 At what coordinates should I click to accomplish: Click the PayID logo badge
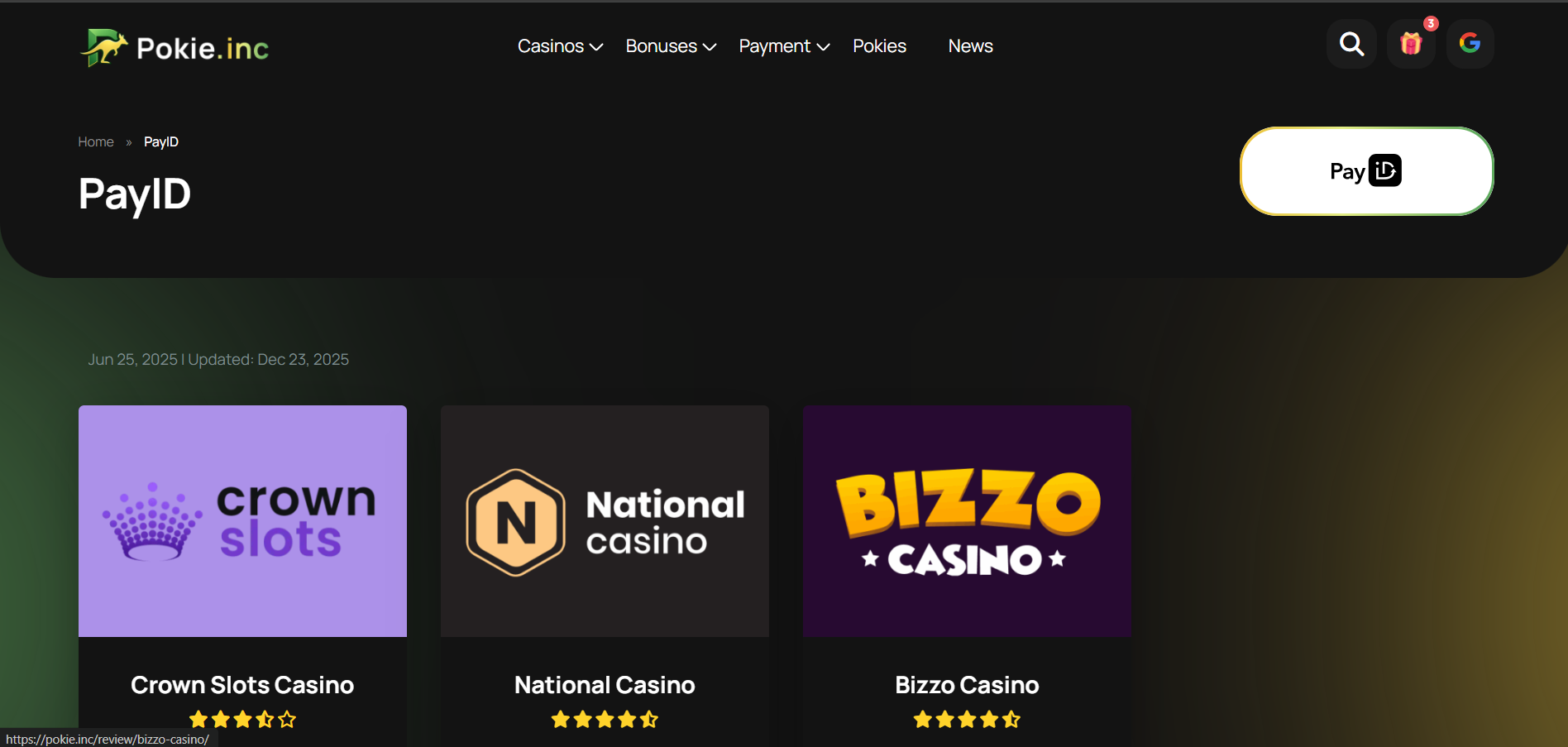click(1366, 171)
